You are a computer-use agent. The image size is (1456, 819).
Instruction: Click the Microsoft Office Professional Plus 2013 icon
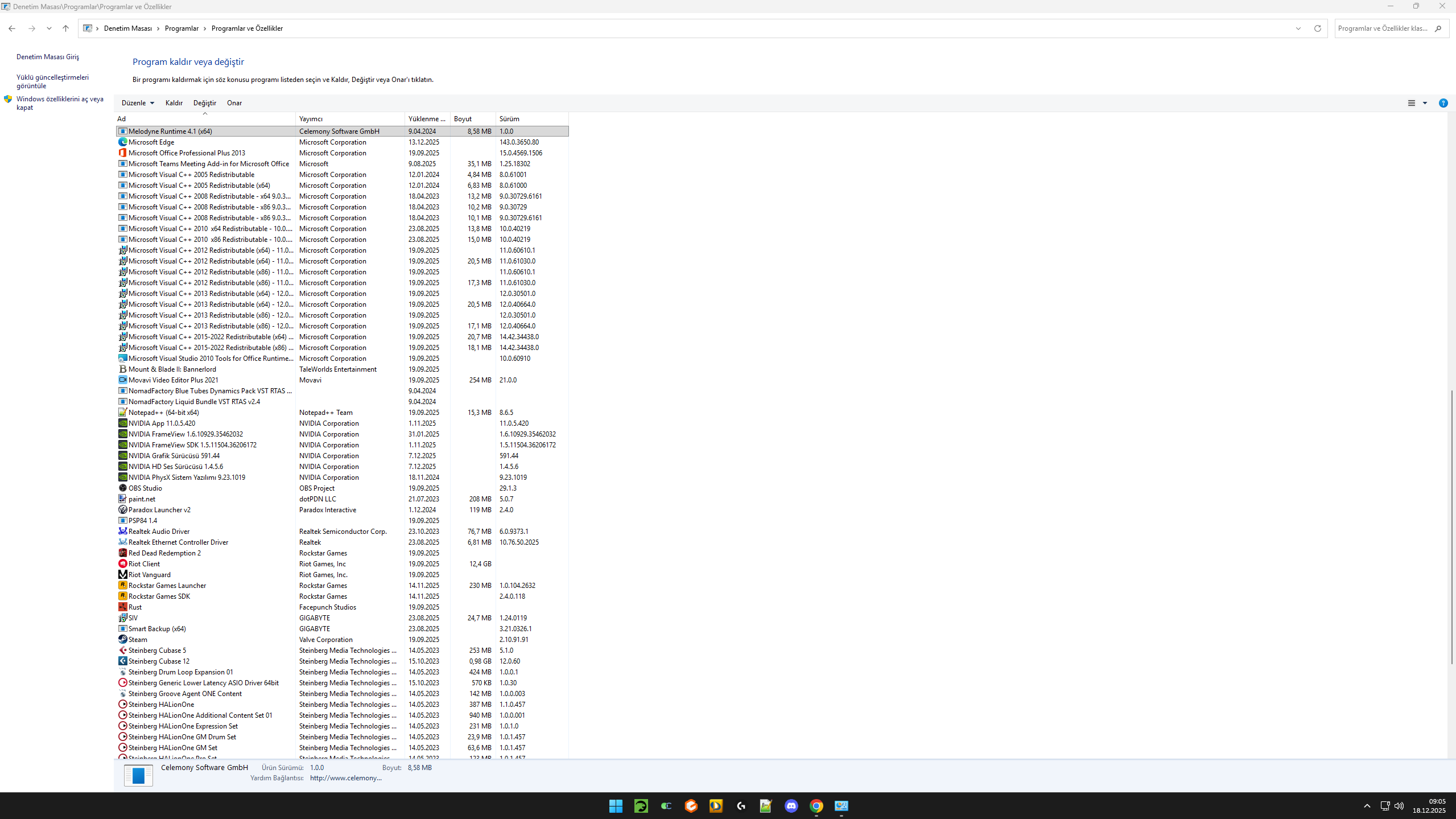[x=122, y=153]
